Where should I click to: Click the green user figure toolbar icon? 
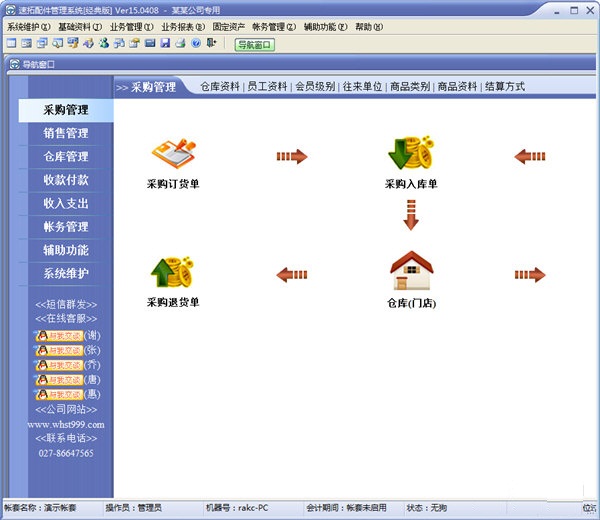pos(104,43)
